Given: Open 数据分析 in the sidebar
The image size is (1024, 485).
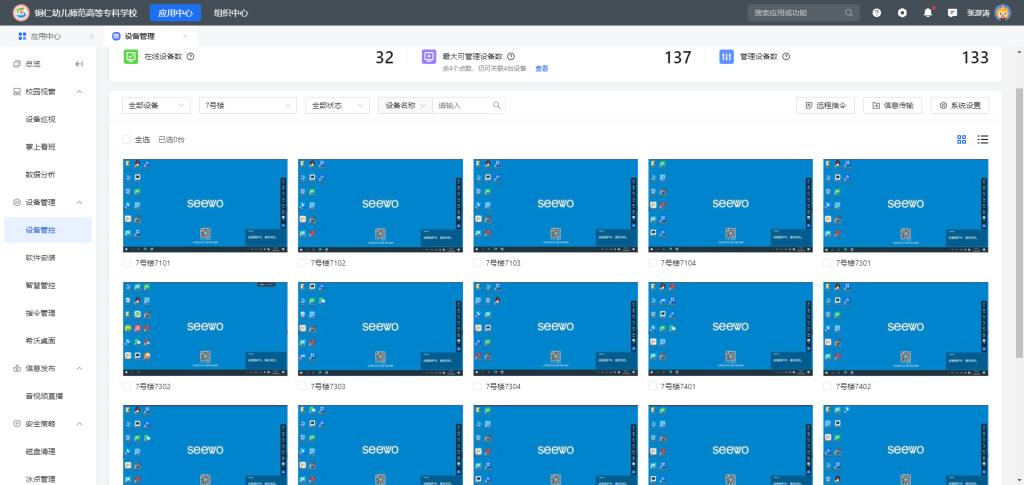Looking at the screenshot, I should point(40,174).
